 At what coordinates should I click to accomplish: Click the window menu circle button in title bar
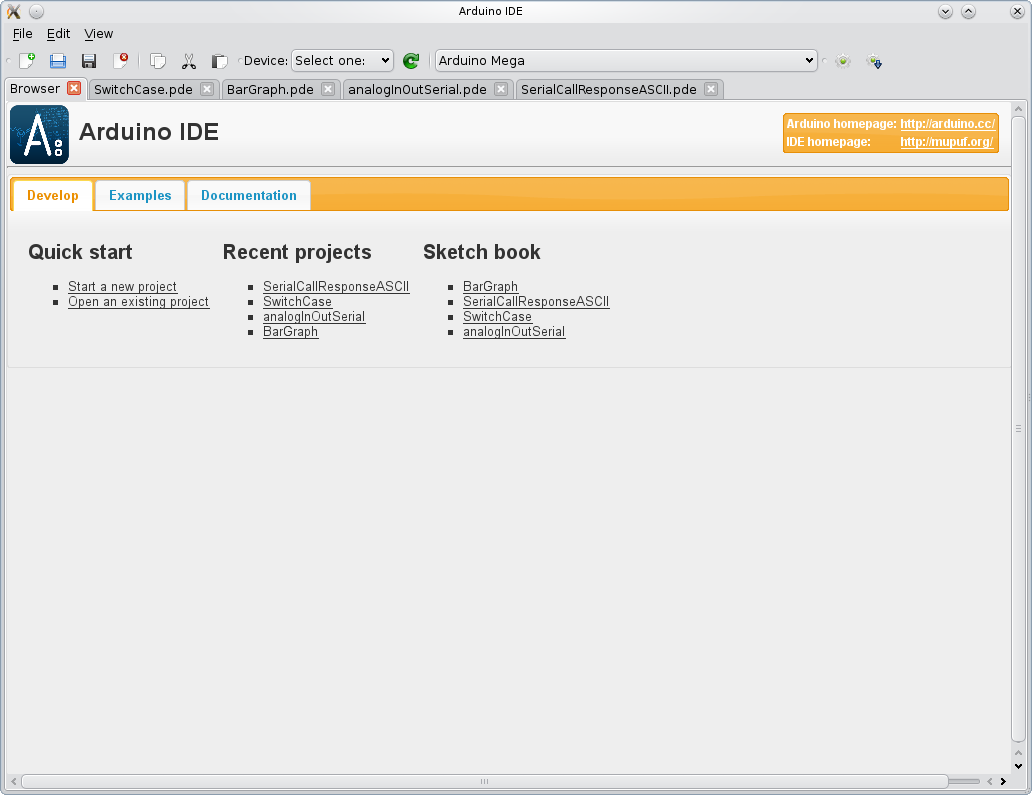pyautogui.click(x=37, y=11)
